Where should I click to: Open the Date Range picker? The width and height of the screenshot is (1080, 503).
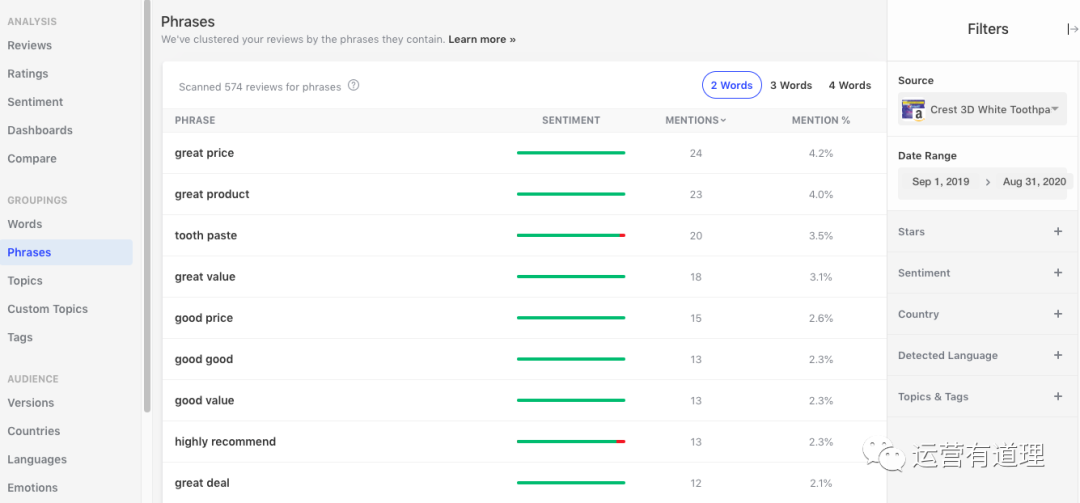pyautogui.click(x=987, y=182)
